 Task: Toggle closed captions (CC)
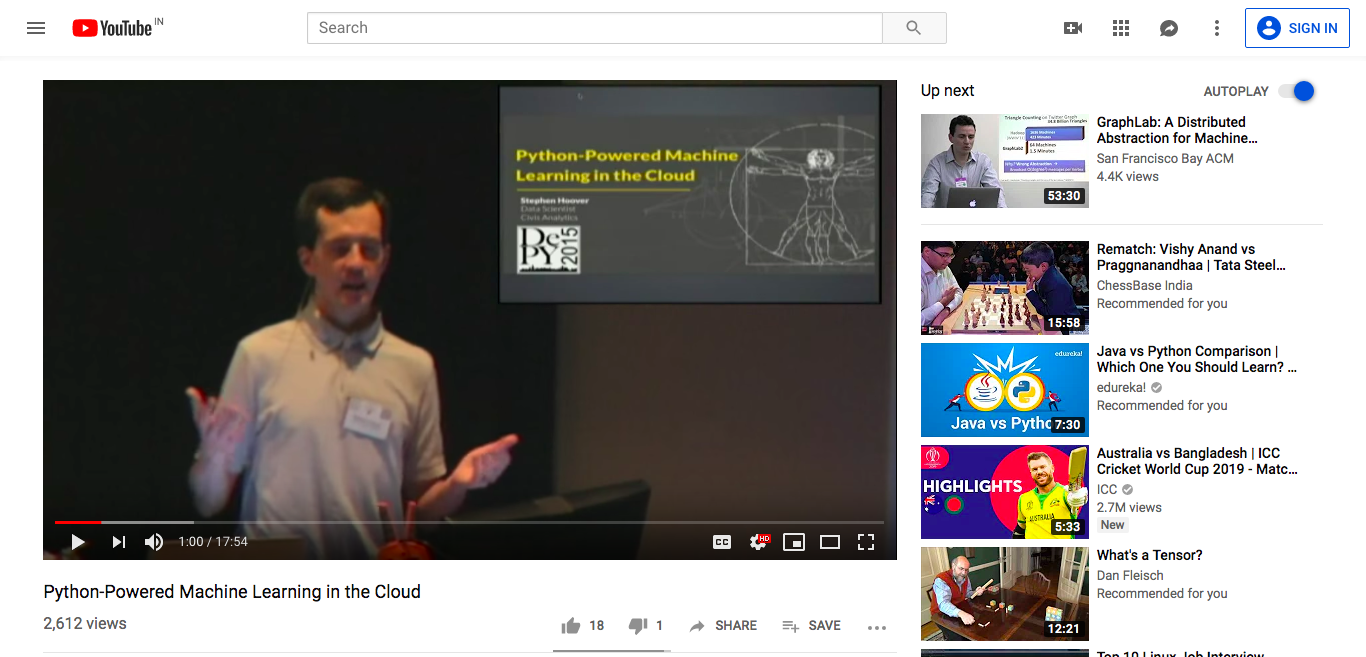[x=722, y=542]
